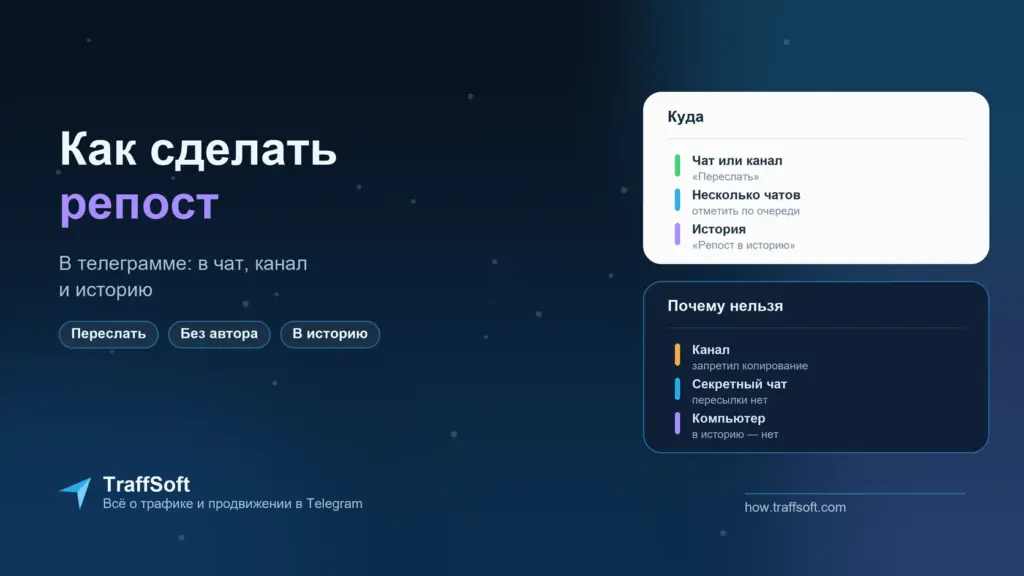Viewport: 1024px width, 576px height.
Task: Click the text «в историю — нет»
Action: [x=735, y=434]
